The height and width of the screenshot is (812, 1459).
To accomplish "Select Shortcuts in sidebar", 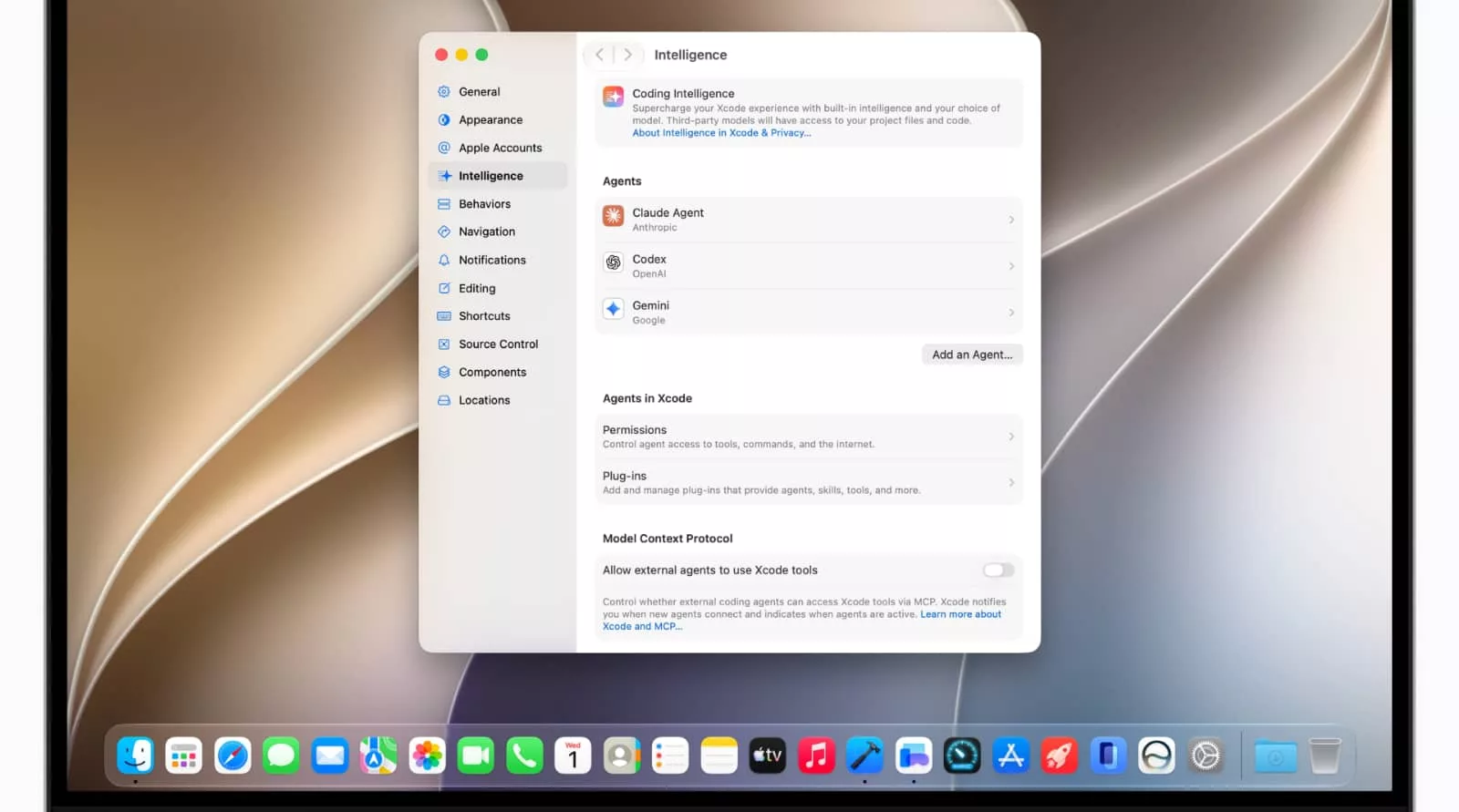I will (497, 316).
